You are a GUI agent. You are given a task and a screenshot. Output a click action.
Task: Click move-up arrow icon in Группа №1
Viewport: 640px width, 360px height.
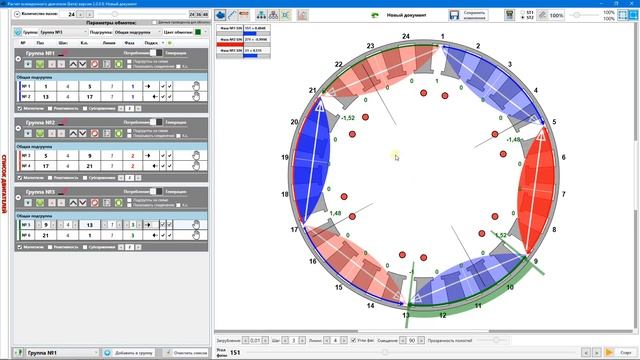point(73,64)
